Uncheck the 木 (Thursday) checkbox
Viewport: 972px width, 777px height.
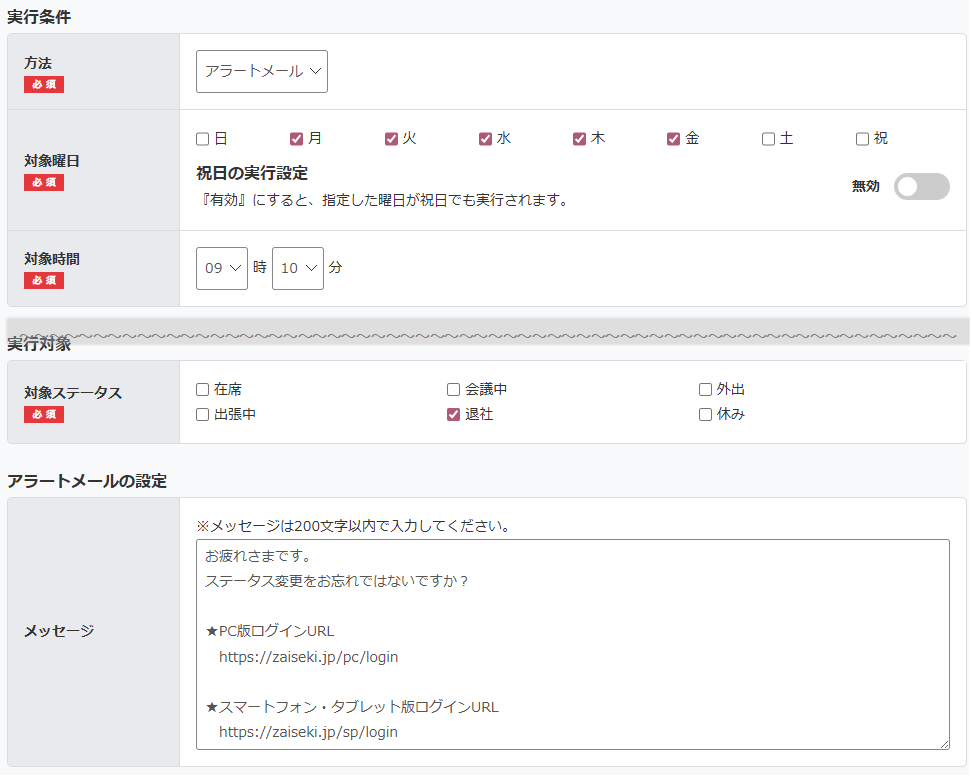coord(579,139)
